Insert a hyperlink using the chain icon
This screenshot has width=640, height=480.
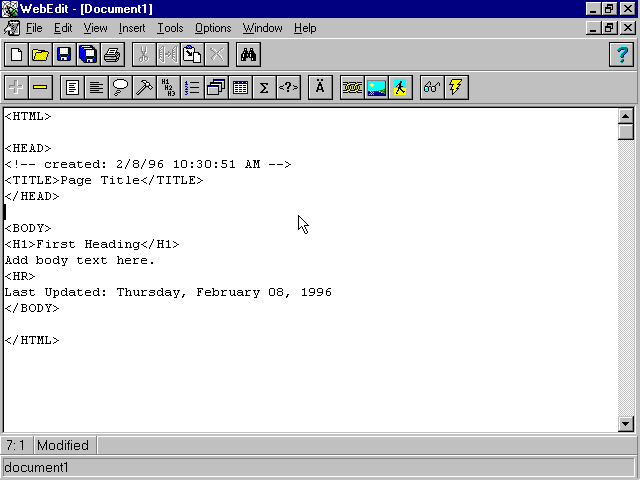tap(352, 87)
